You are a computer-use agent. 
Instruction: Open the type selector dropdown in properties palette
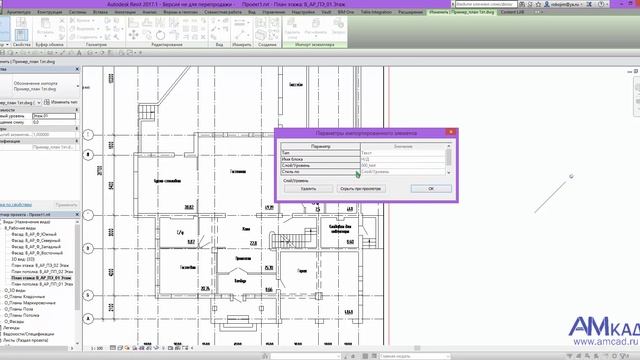point(78,86)
